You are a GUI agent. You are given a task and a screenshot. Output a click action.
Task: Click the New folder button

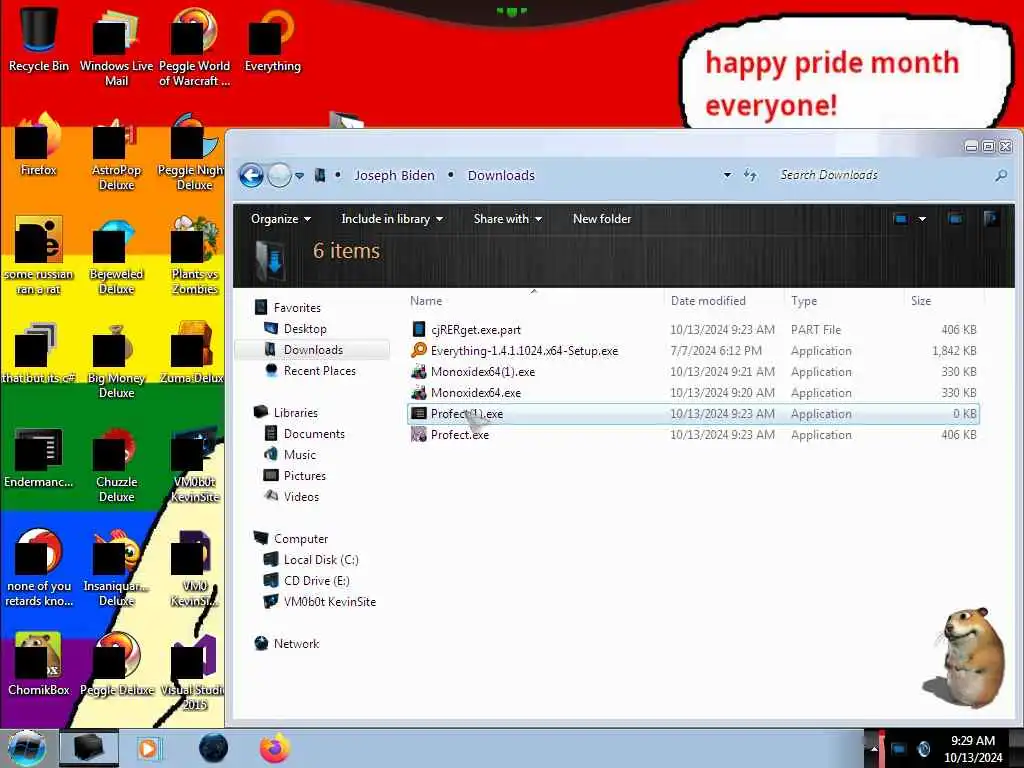[601, 219]
